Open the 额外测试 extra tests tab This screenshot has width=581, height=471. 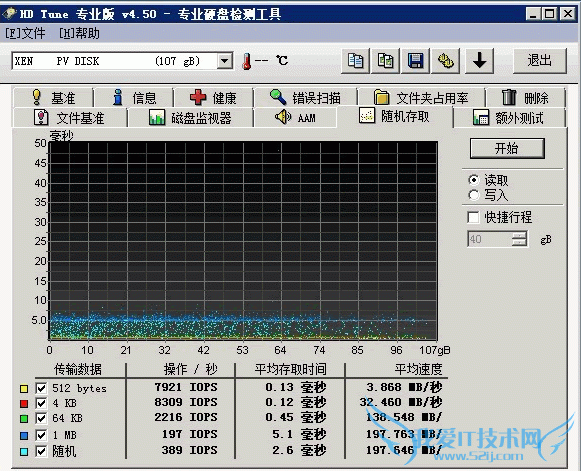click(x=509, y=118)
